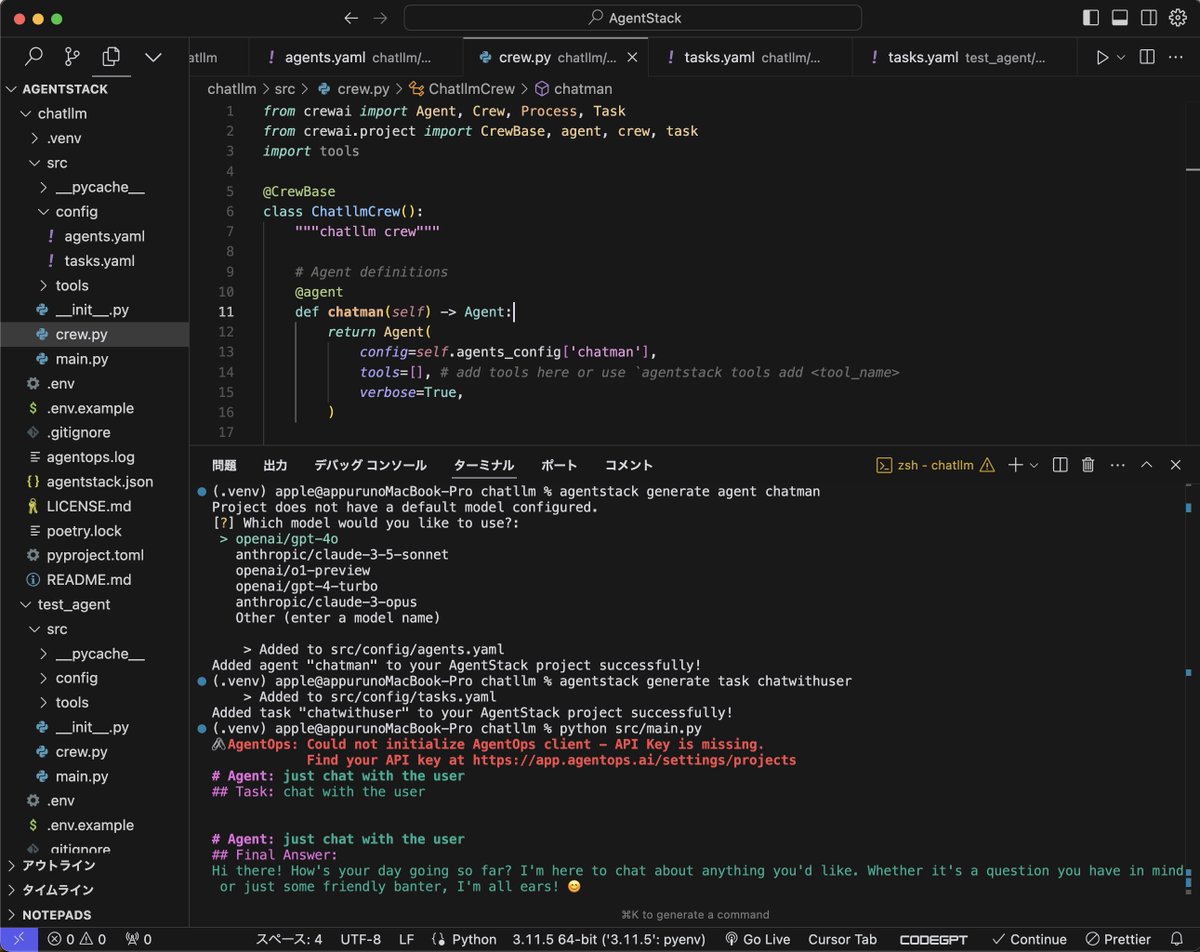The height and width of the screenshot is (952, 1200).
Task: Navigate back with the left arrow
Action: 350,18
